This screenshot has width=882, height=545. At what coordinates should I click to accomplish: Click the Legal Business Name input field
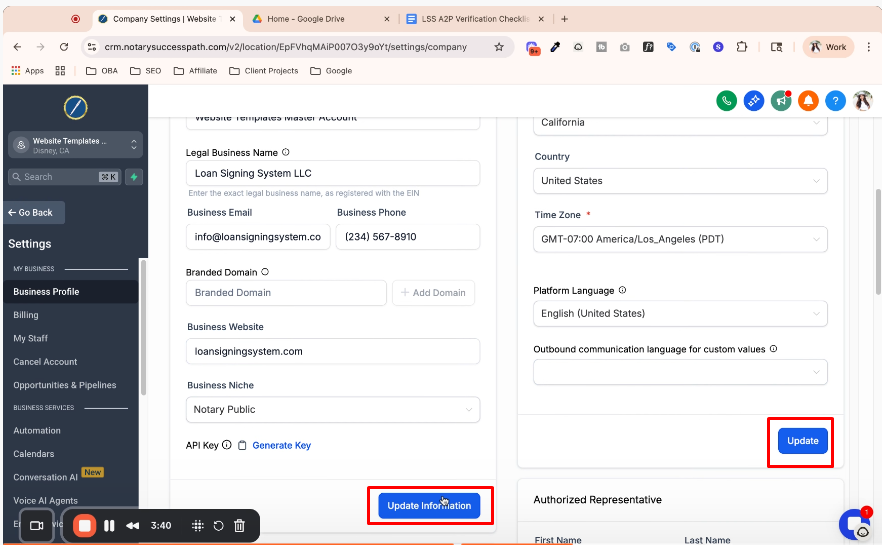click(x=333, y=173)
